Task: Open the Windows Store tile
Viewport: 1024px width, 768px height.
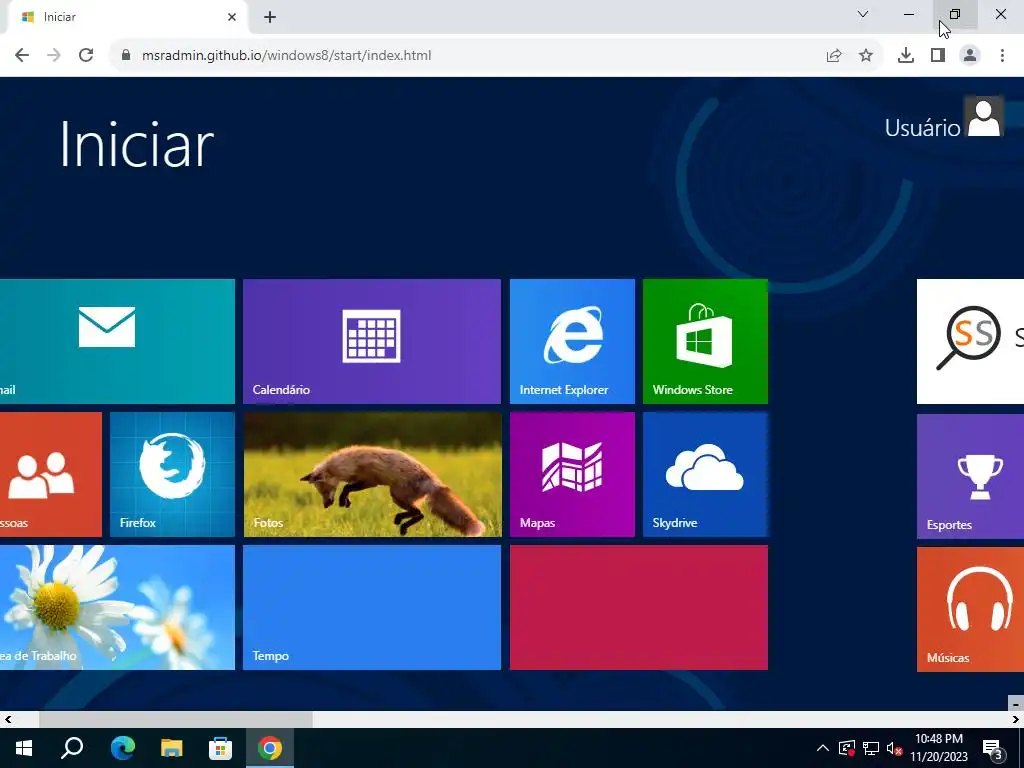Action: point(705,342)
